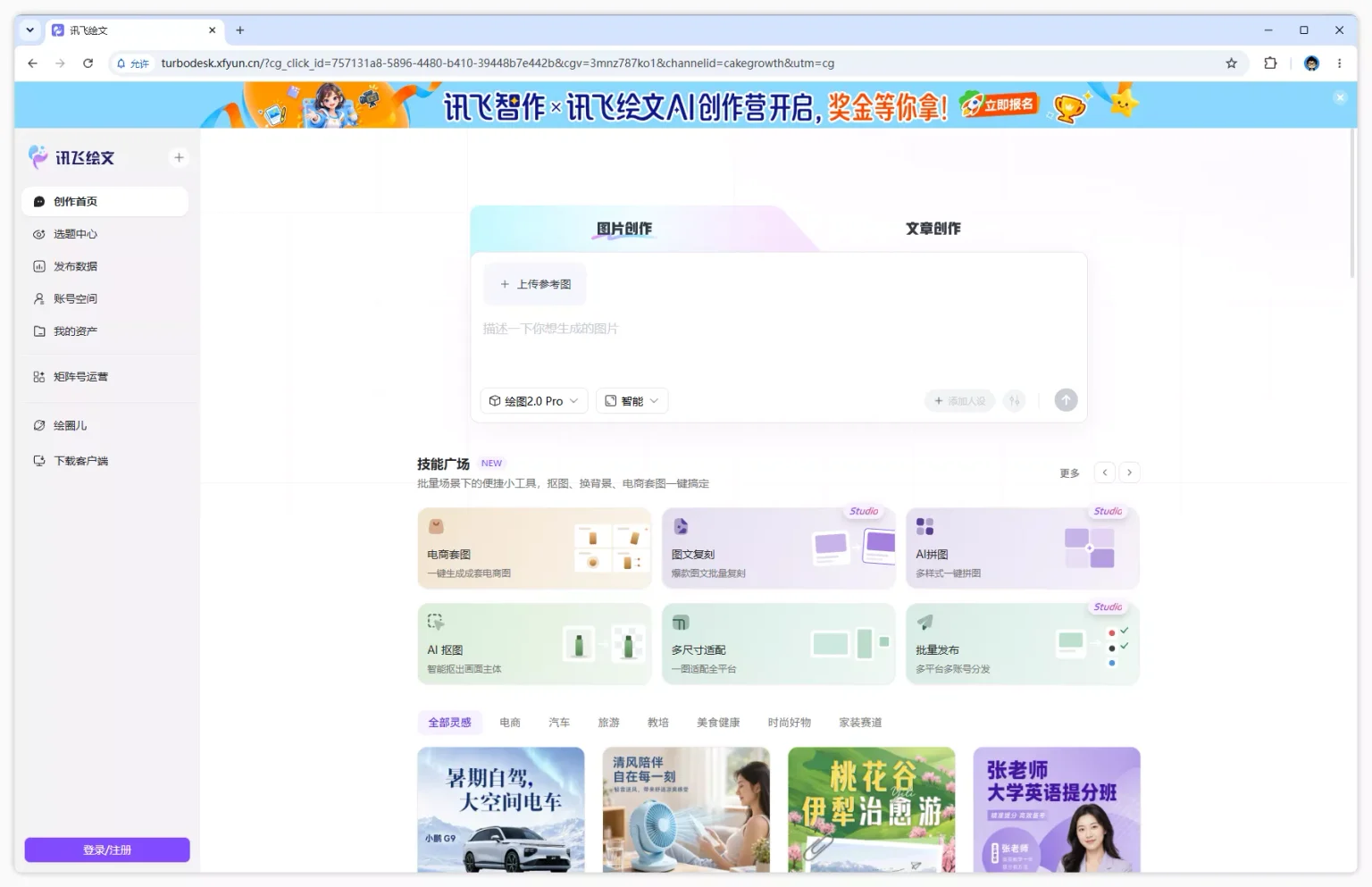Click the plus icon beside 讯飞绘文 logo
The image size is (1372, 887).
tap(179, 157)
